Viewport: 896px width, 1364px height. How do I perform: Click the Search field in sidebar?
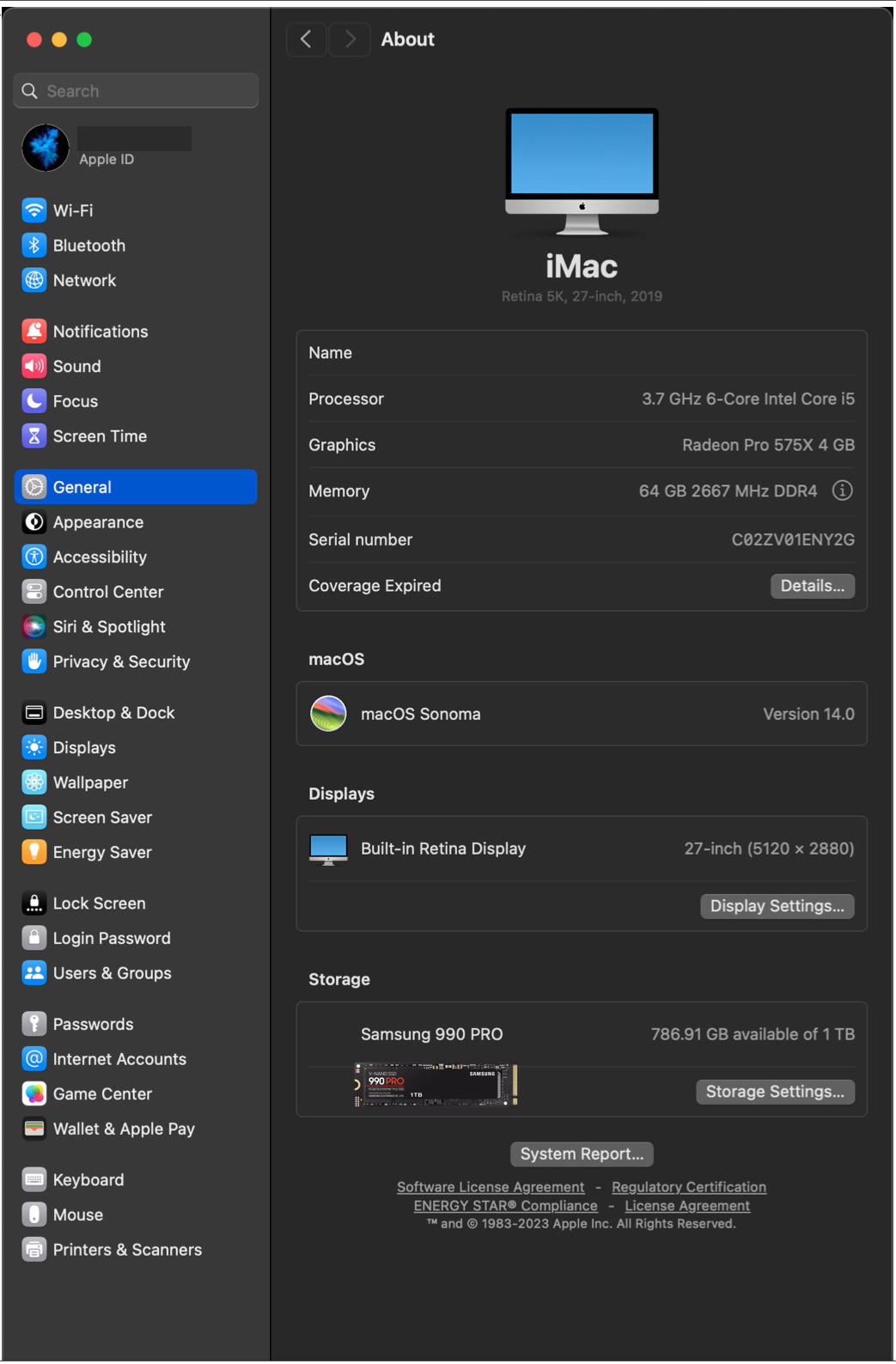pos(136,91)
